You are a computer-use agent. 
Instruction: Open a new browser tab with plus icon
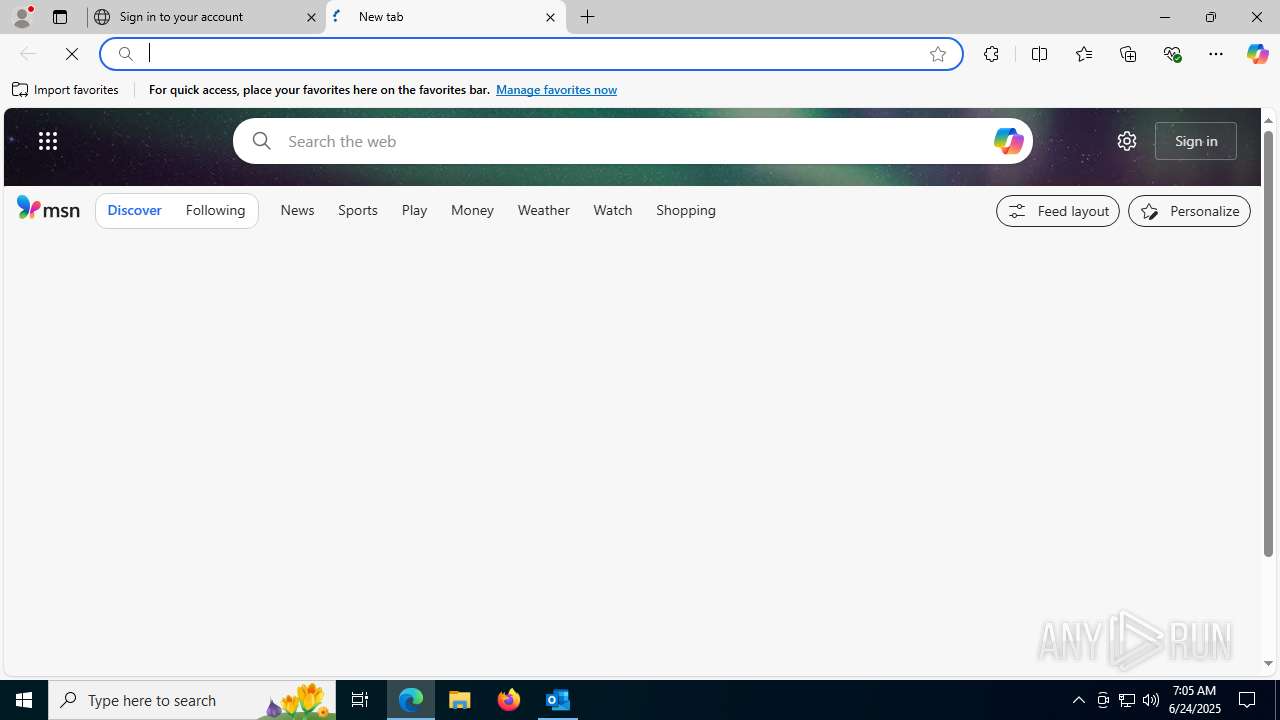(x=588, y=17)
